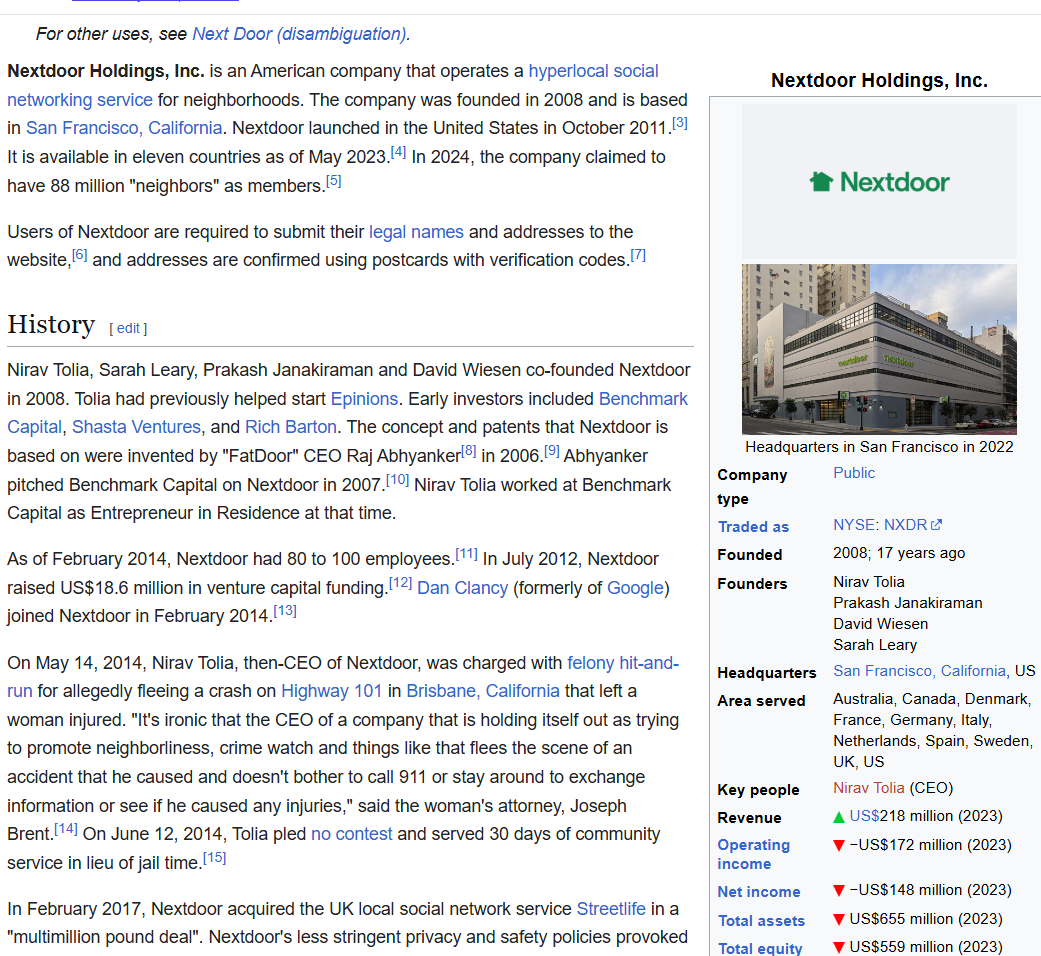Click the red decrease arrow beside Total assets
The width and height of the screenshot is (1041, 956).
coord(839,919)
